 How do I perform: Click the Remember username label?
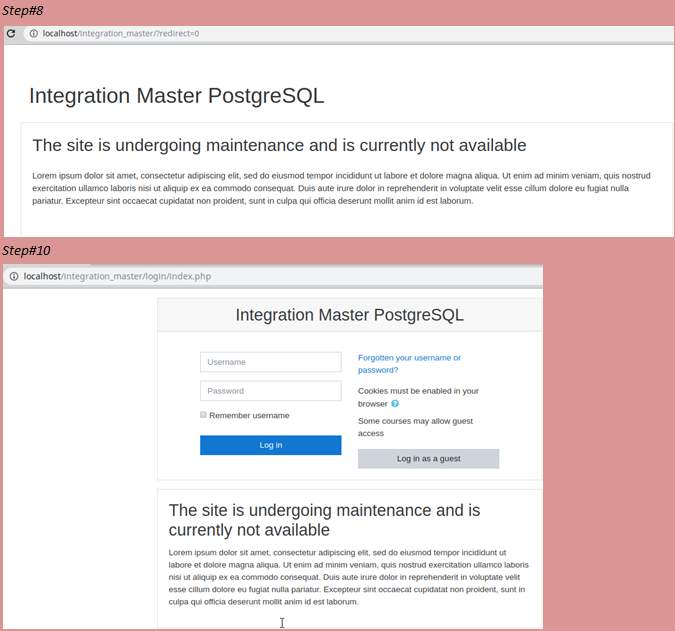(249, 415)
